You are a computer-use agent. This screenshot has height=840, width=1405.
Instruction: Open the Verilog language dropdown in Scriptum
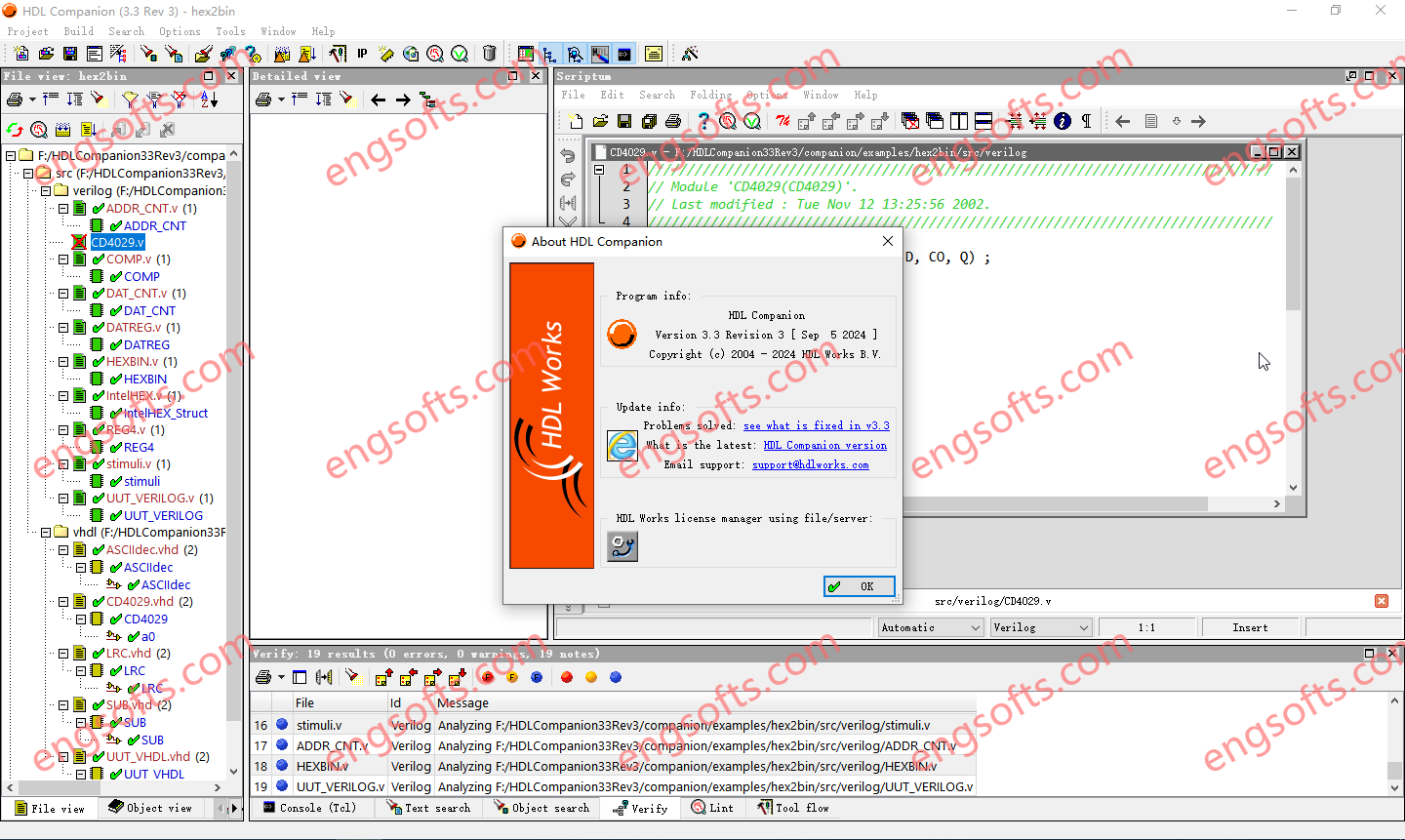(x=1041, y=627)
